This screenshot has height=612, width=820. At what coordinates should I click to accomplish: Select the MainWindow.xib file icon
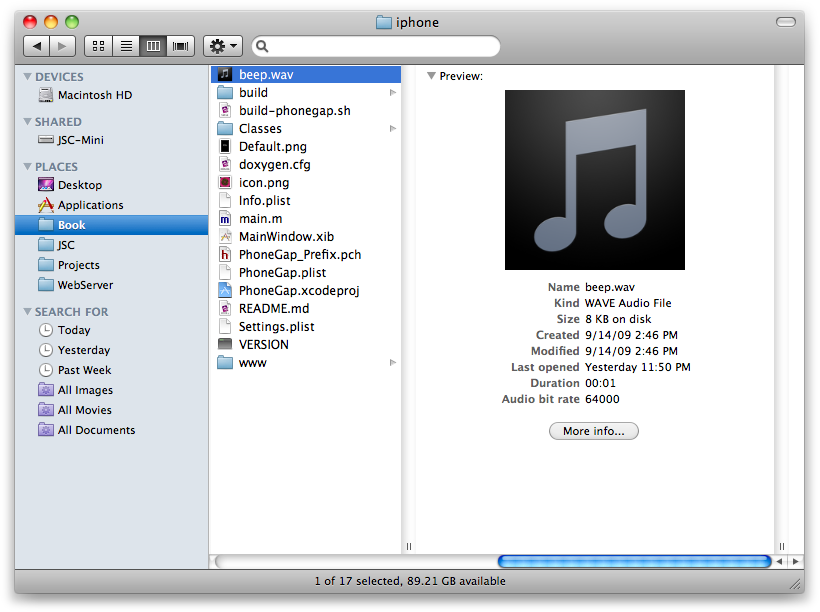click(x=225, y=236)
